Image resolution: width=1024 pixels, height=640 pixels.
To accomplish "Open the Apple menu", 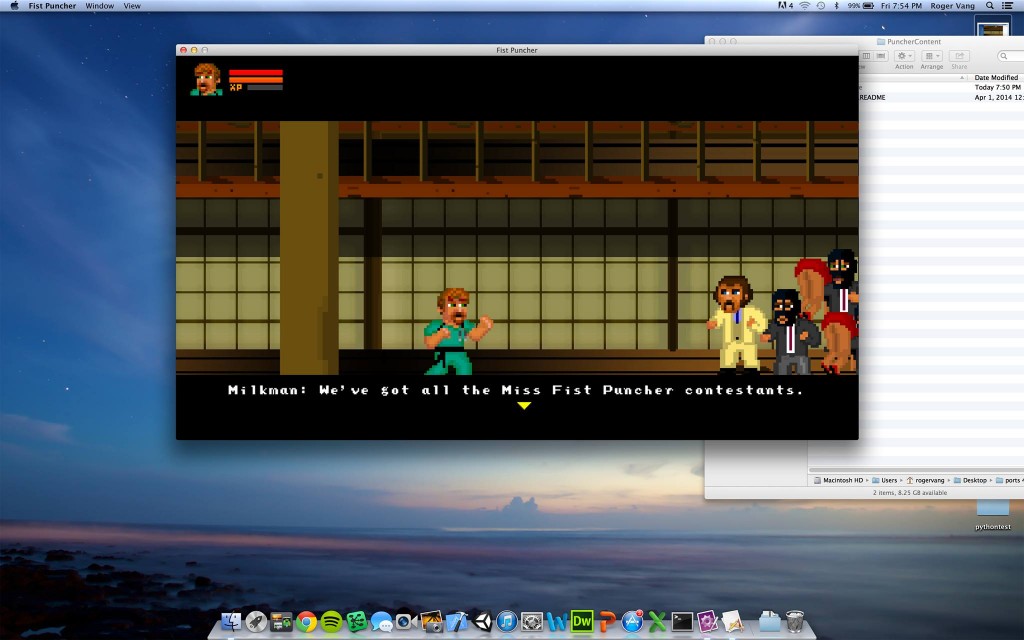I will coord(14,5).
